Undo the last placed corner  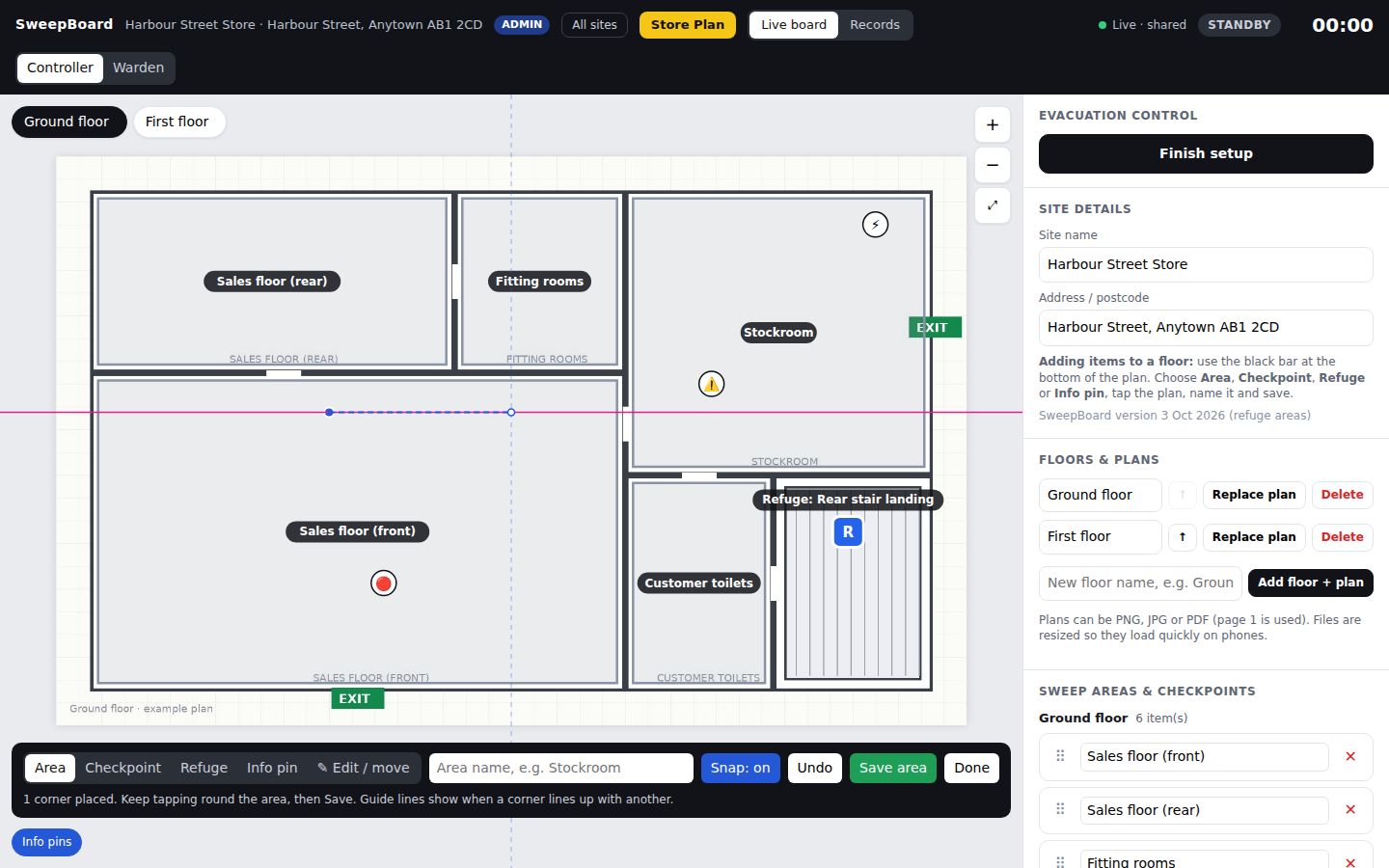pos(814,768)
